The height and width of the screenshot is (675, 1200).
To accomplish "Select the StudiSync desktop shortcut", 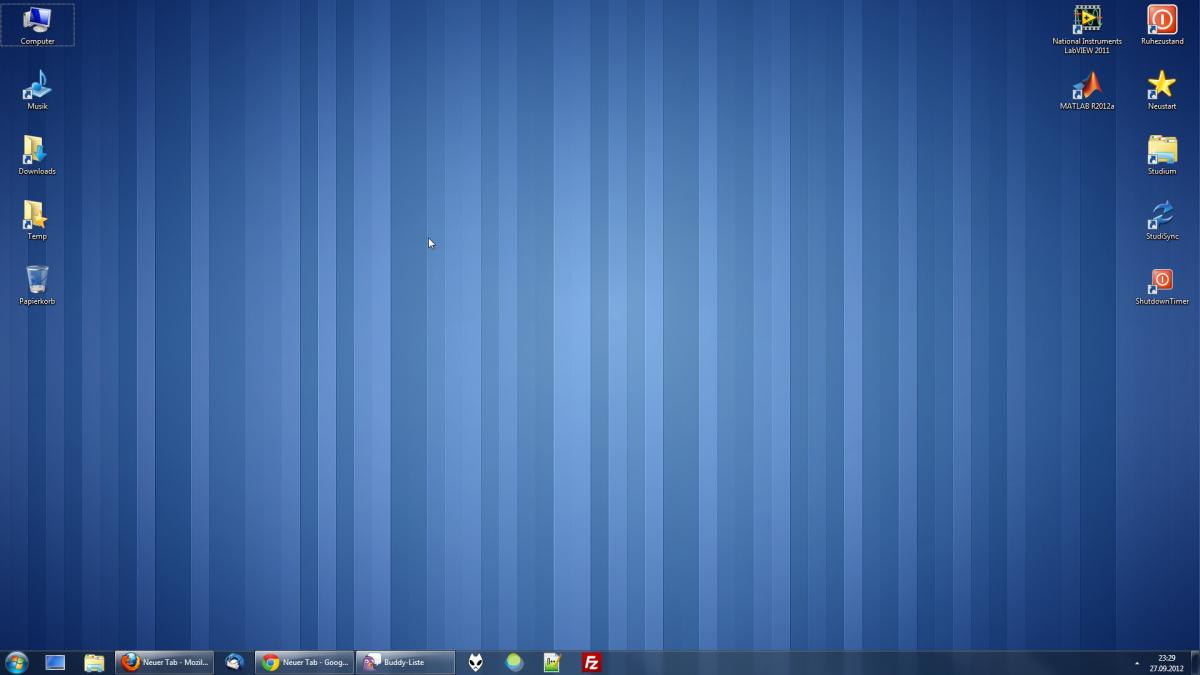I will tap(1161, 216).
